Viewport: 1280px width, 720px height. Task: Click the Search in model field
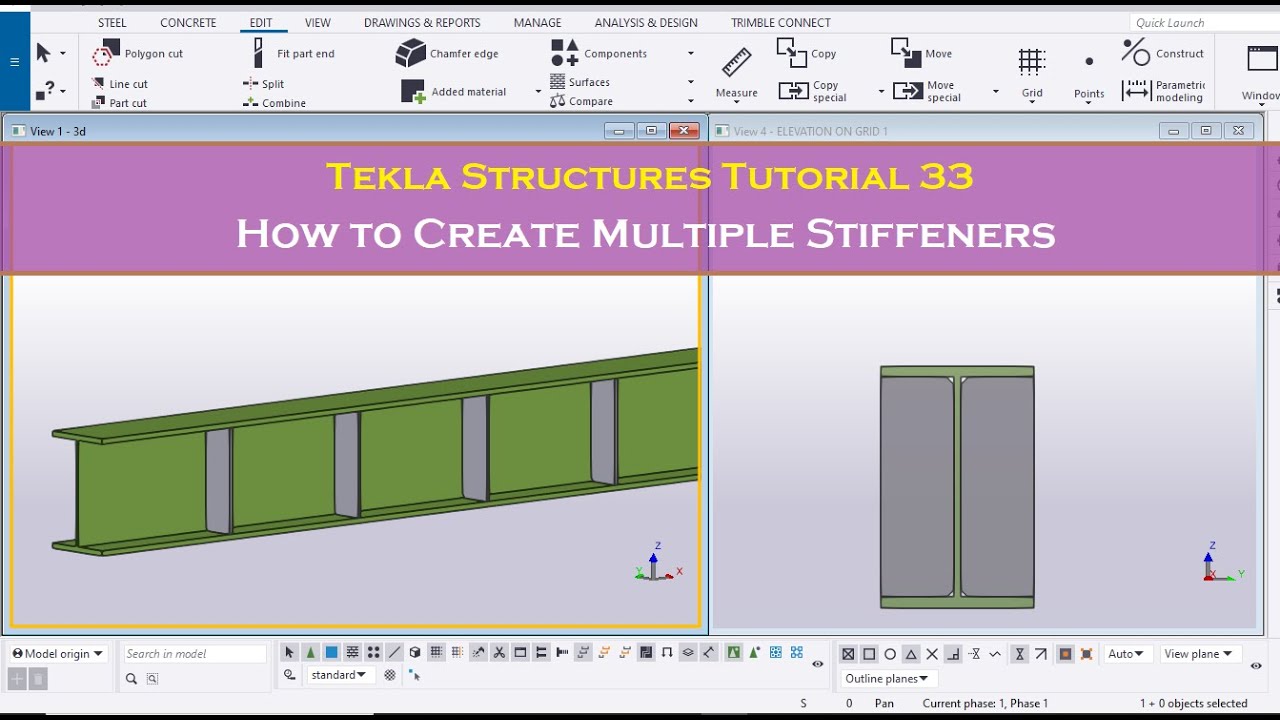point(194,654)
